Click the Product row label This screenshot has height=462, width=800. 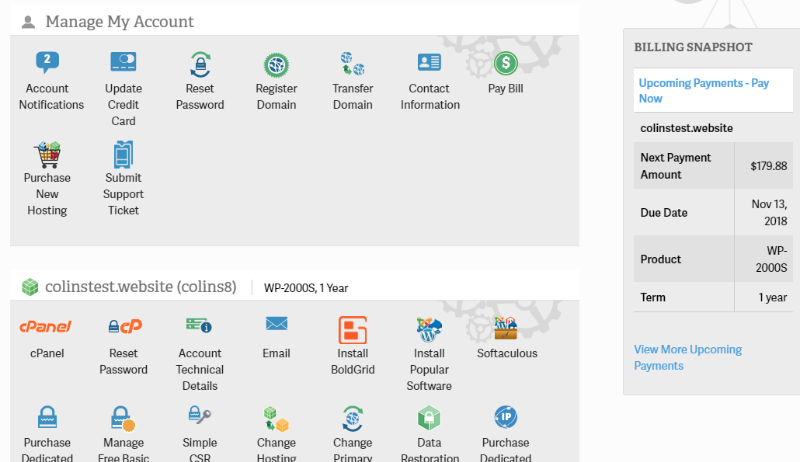click(x=660, y=259)
